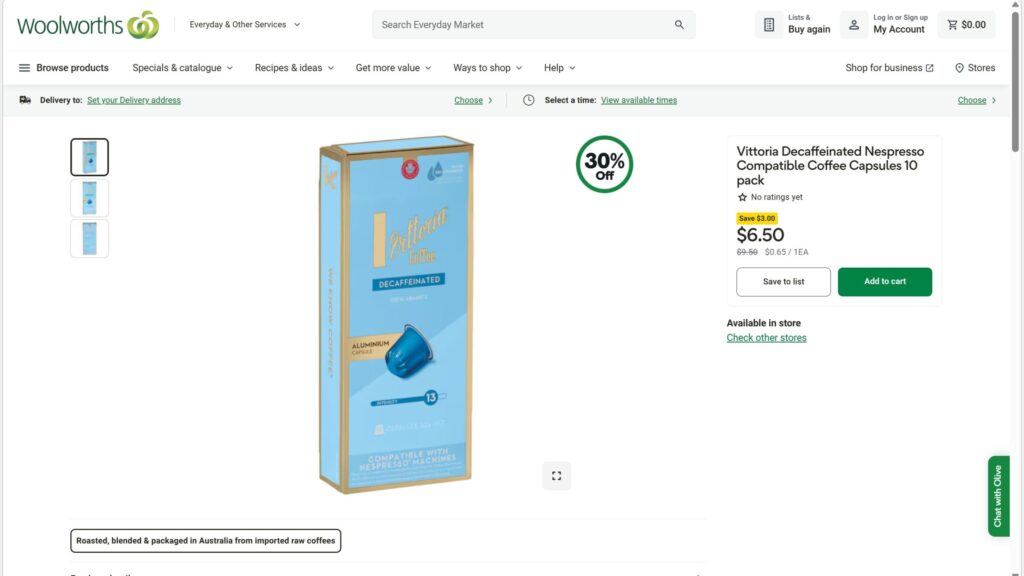This screenshot has height=576, width=1024.
Task: Click the Woolworths logo
Action: coord(88,25)
